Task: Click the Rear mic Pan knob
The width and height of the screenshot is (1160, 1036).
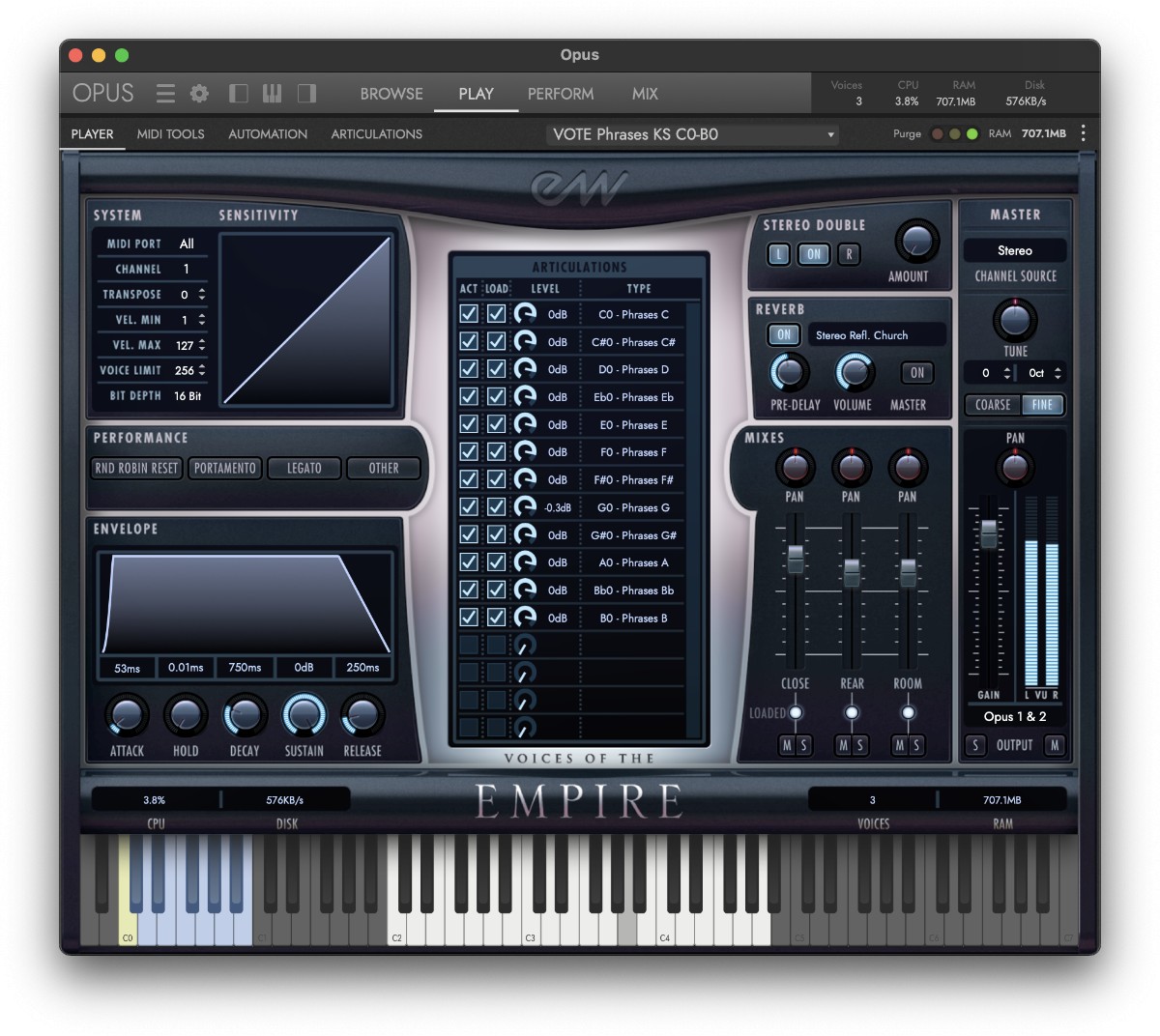Action: (x=851, y=468)
